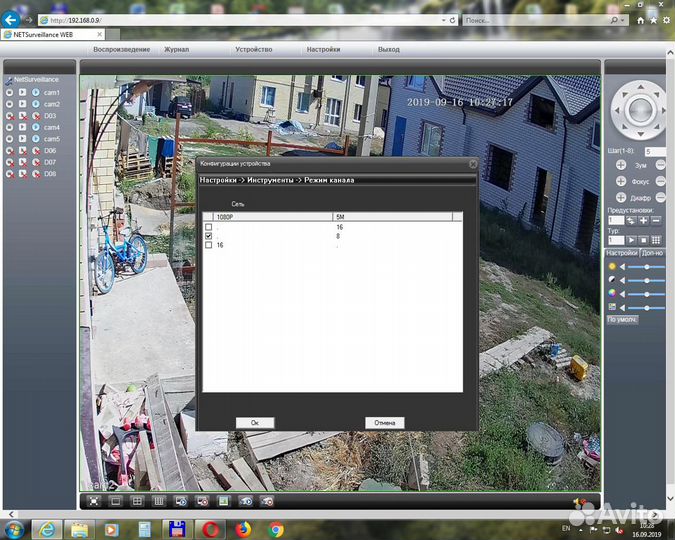Click the step (Шаг) input field
This screenshot has width=675, height=540.
pos(653,151)
